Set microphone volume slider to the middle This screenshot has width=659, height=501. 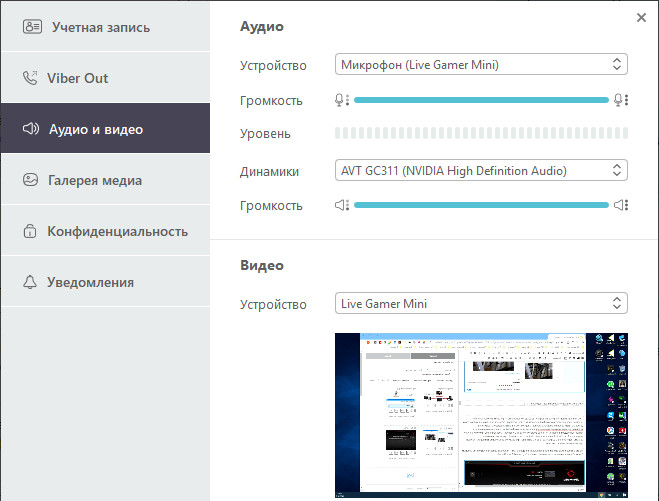click(481, 100)
